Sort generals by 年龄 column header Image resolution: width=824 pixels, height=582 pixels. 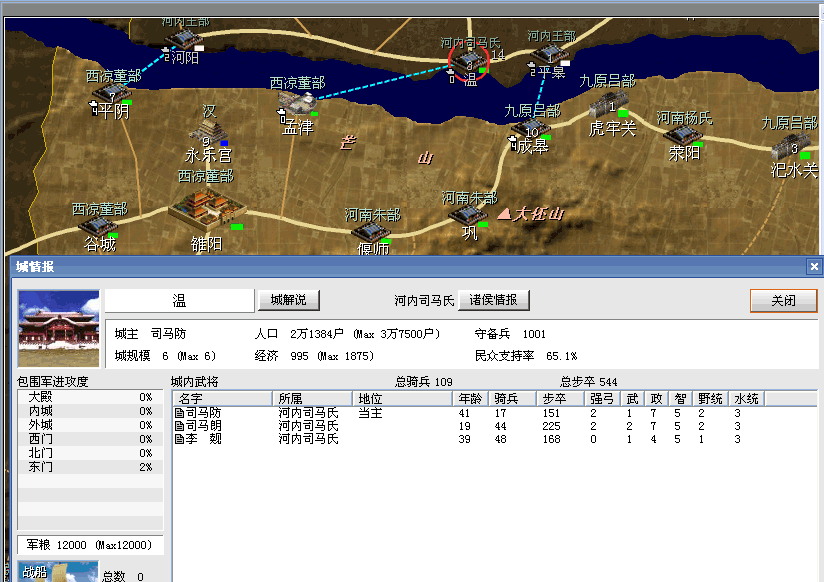point(471,399)
